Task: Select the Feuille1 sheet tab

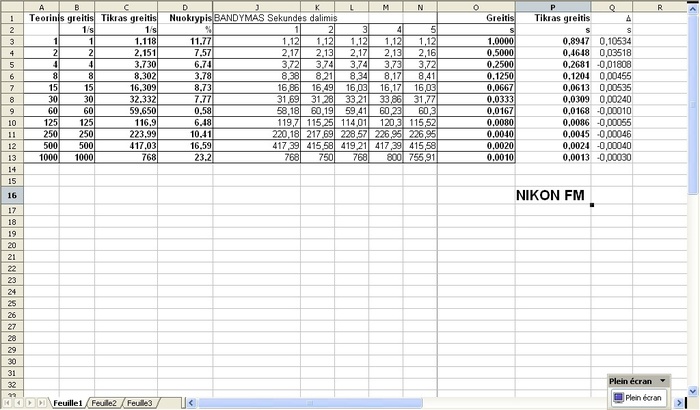Action: tap(67, 402)
